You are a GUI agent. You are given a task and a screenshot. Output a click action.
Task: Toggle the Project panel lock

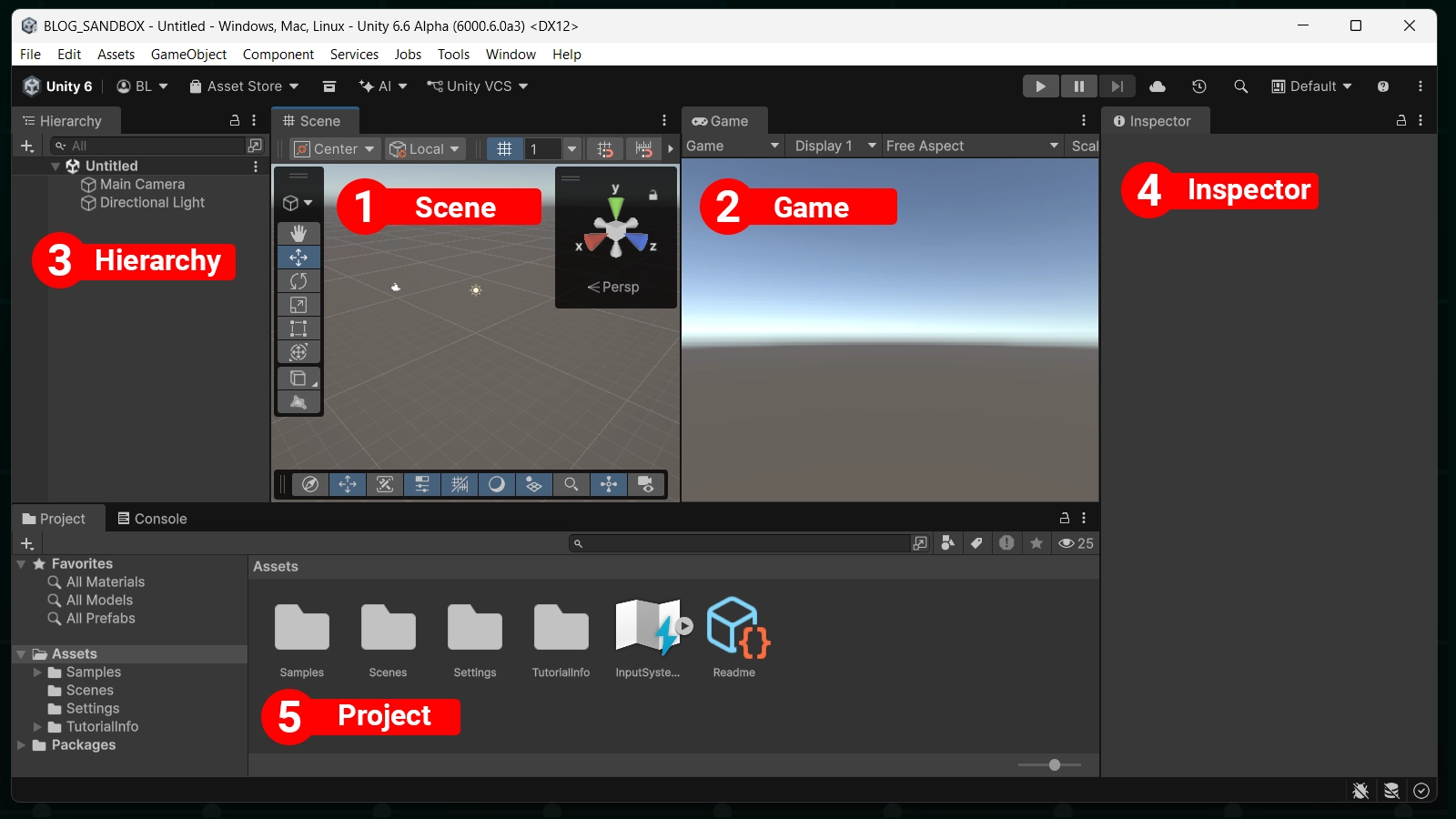tap(1064, 518)
